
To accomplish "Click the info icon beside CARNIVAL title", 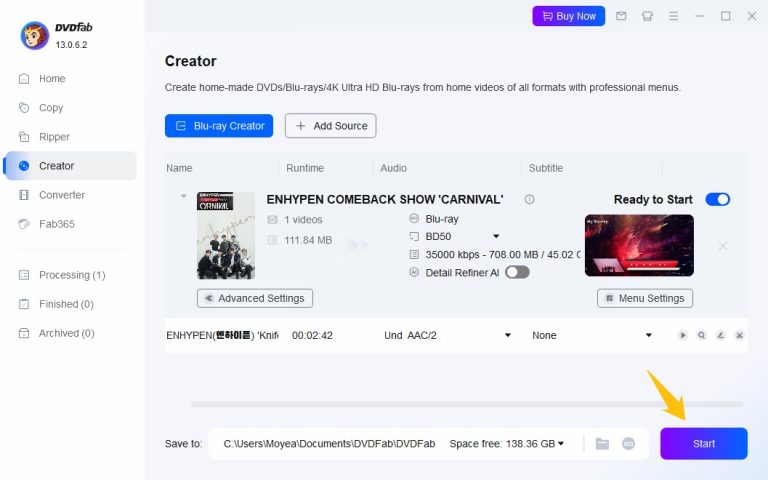I will click(x=529, y=199).
